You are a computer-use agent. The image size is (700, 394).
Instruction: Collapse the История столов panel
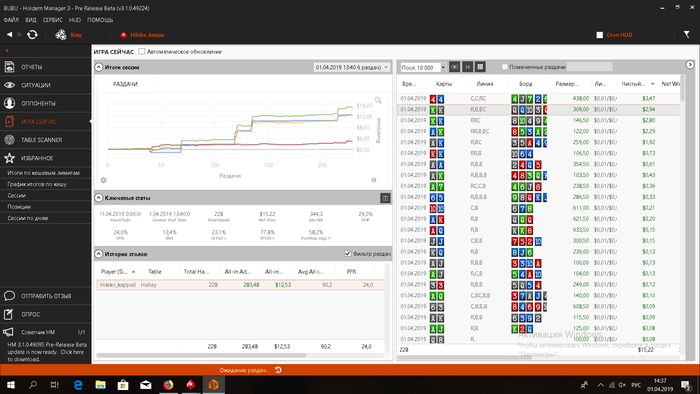coord(99,254)
